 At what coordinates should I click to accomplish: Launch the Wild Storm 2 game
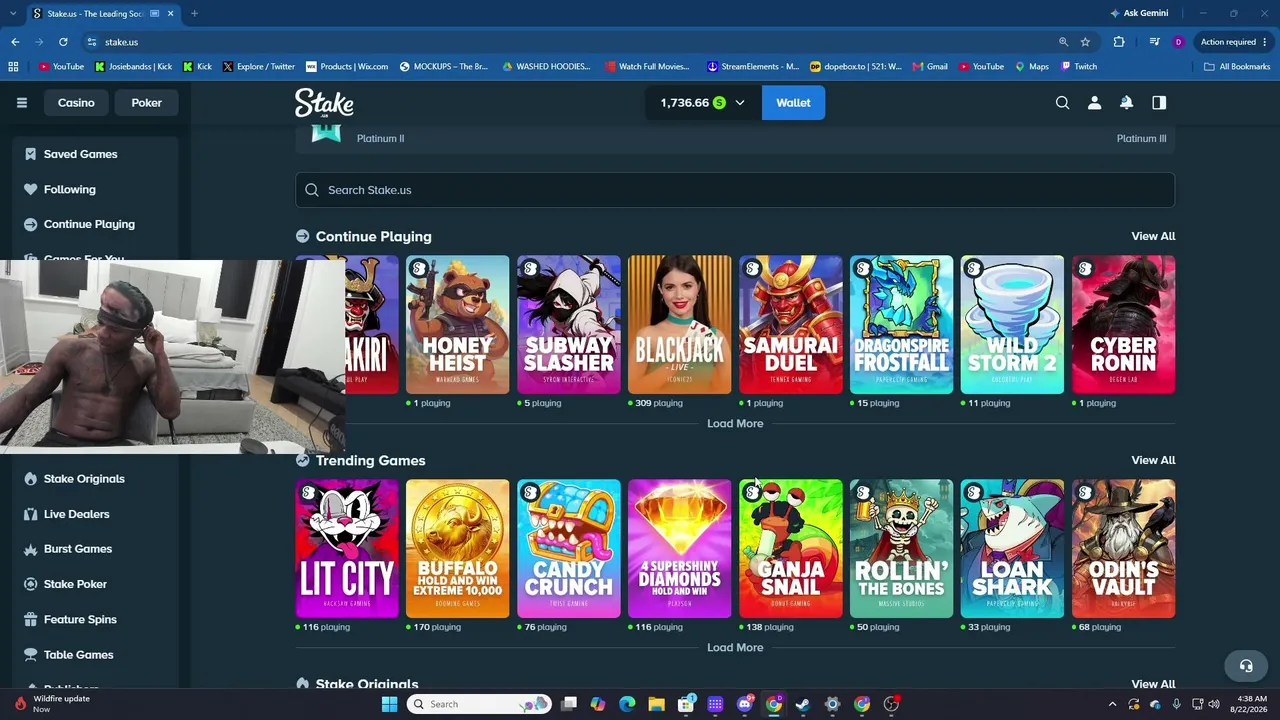(1012, 324)
